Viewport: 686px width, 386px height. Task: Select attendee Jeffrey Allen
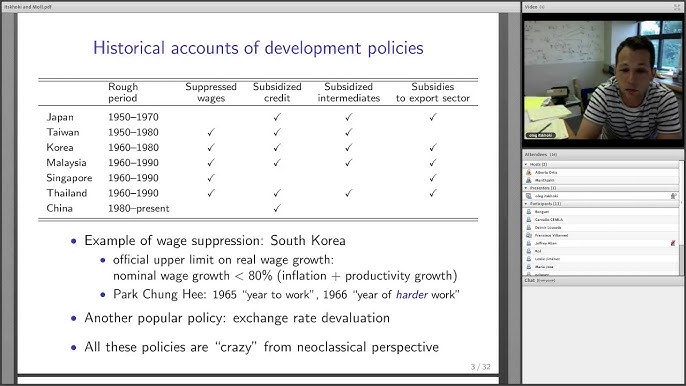click(x=602, y=243)
